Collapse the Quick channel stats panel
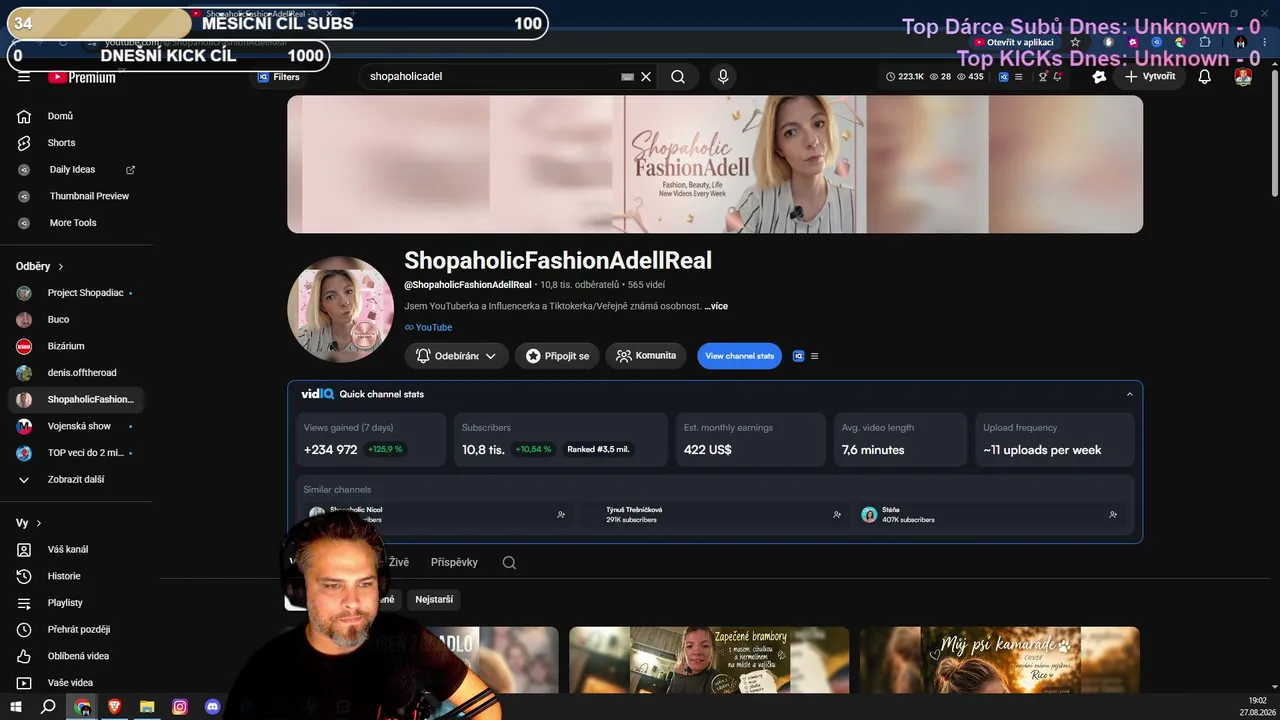This screenshot has width=1280, height=720. point(1130,394)
